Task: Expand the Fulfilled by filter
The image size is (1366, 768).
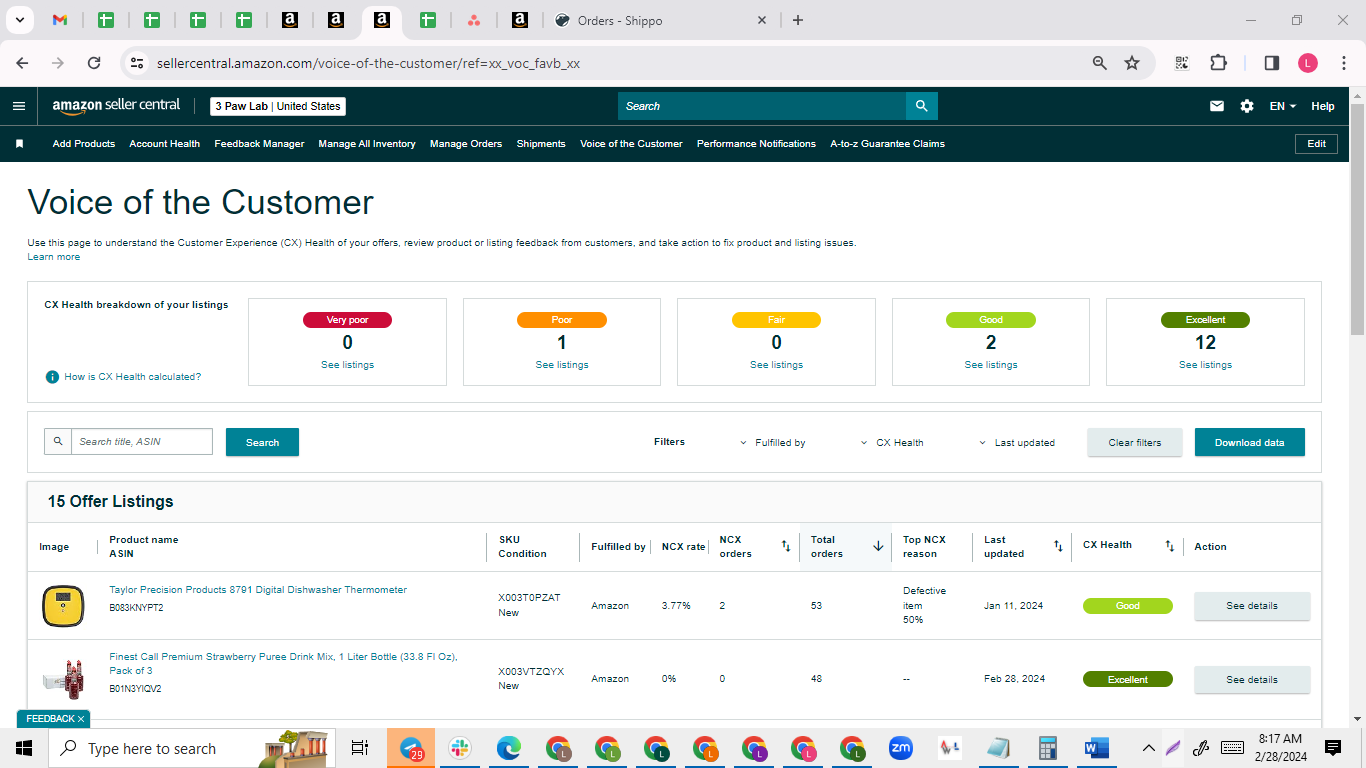Action: click(x=772, y=442)
